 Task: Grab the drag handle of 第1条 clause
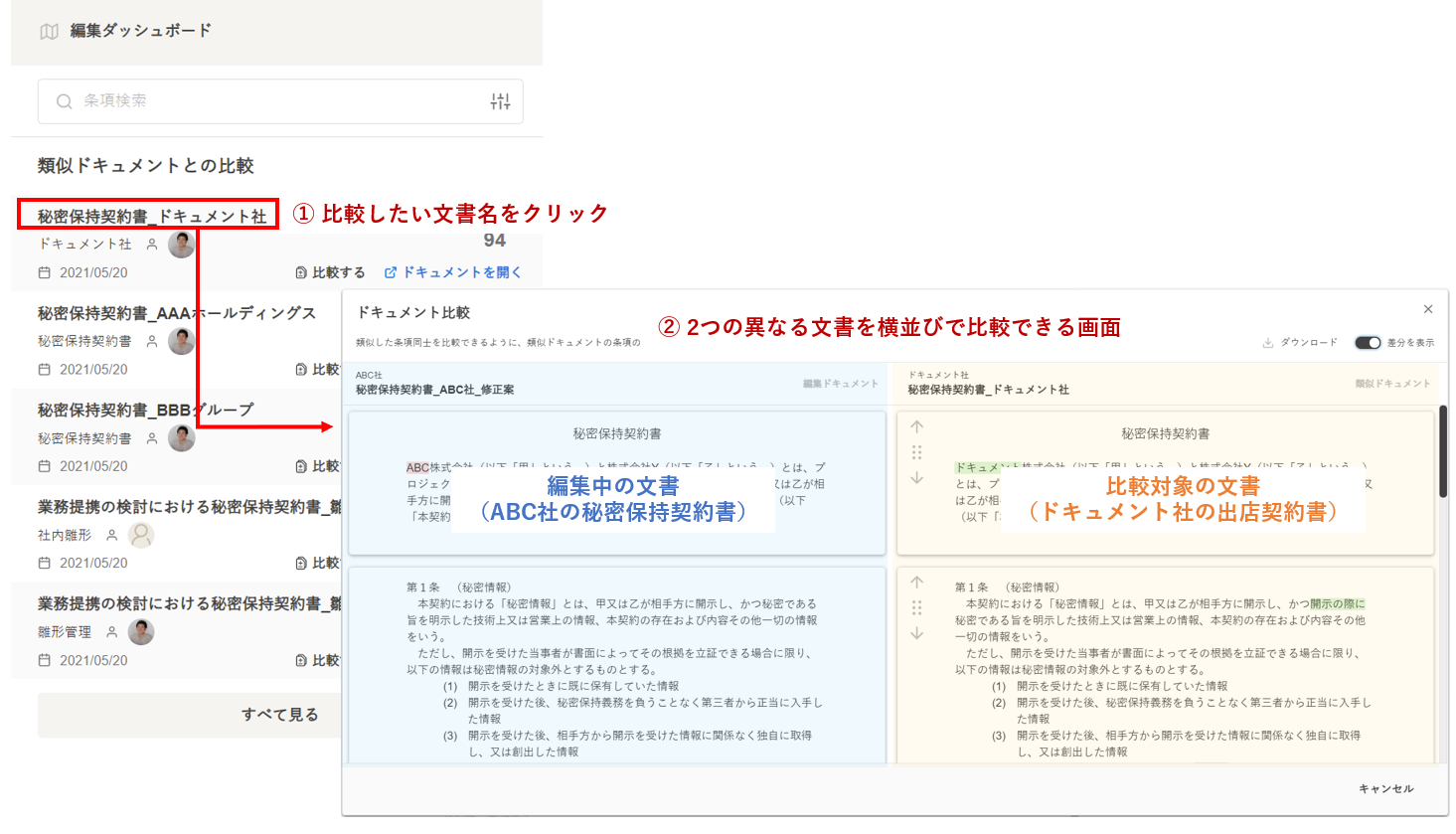(916, 607)
